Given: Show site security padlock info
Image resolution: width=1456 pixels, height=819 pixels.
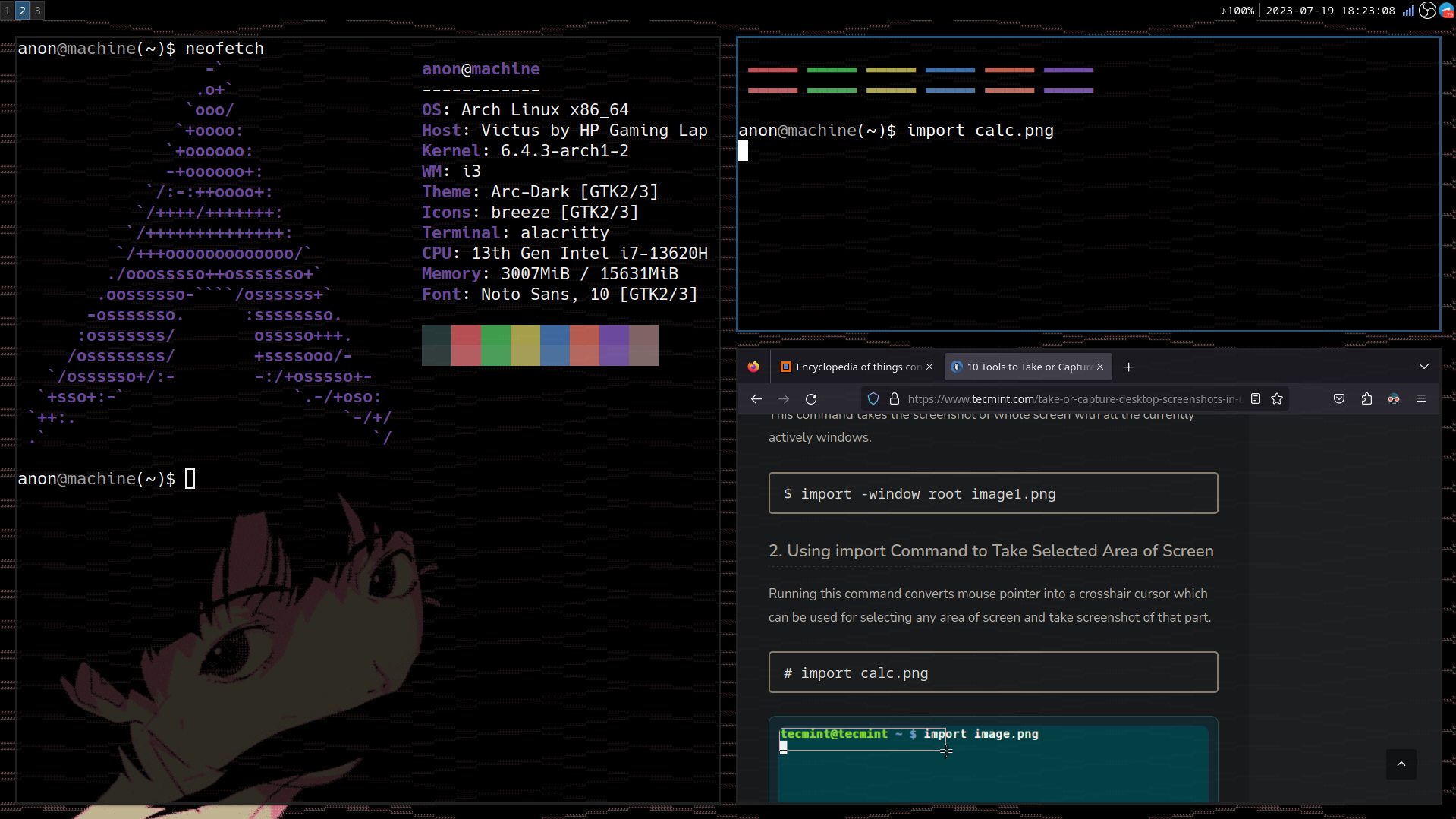Looking at the screenshot, I should pyautogui.click(x=895, y=398).
